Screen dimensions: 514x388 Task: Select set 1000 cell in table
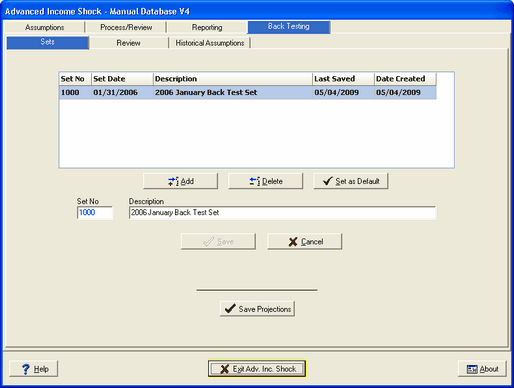75,92
